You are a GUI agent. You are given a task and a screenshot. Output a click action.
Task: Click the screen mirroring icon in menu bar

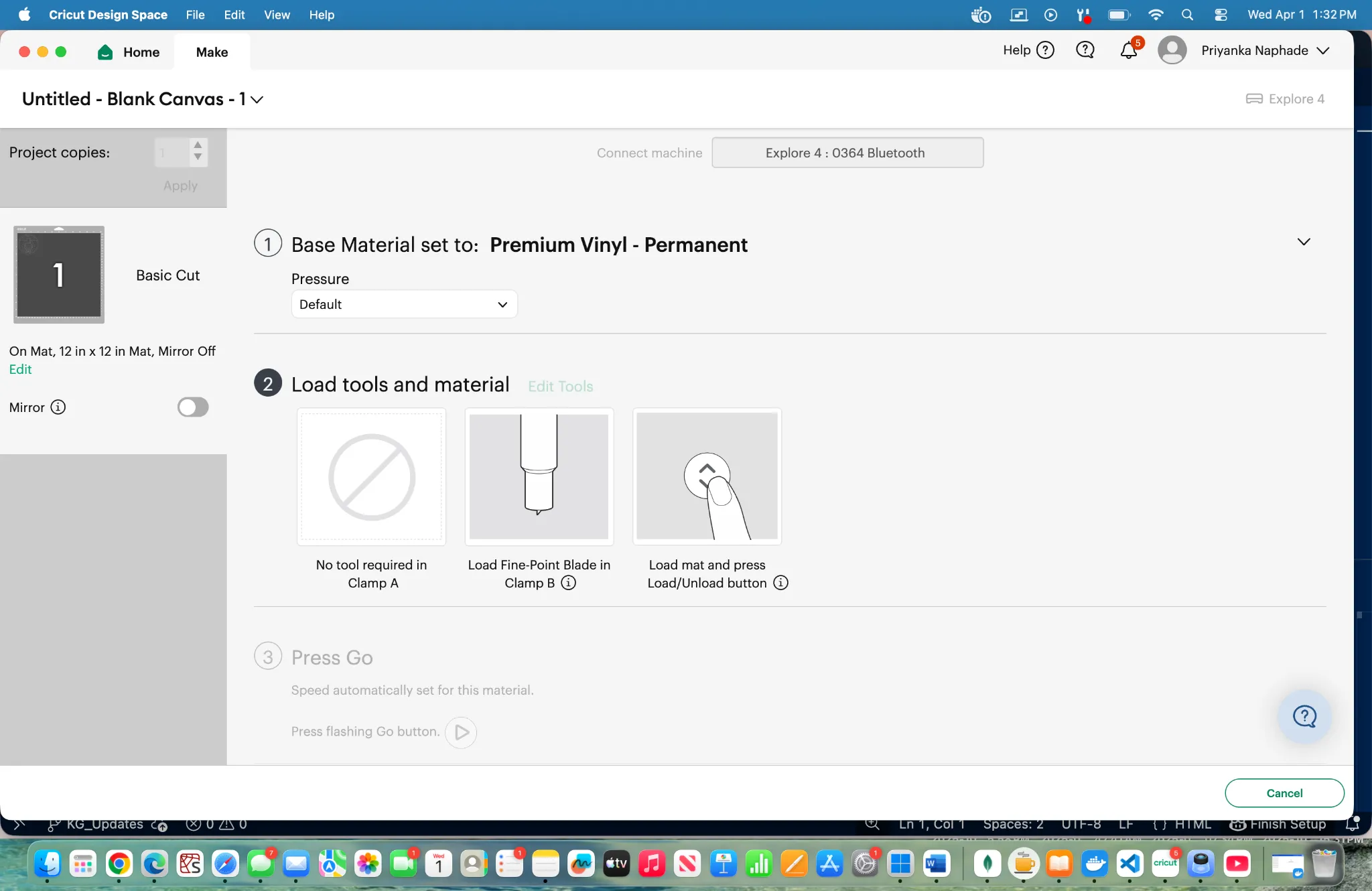(1018, 15)
